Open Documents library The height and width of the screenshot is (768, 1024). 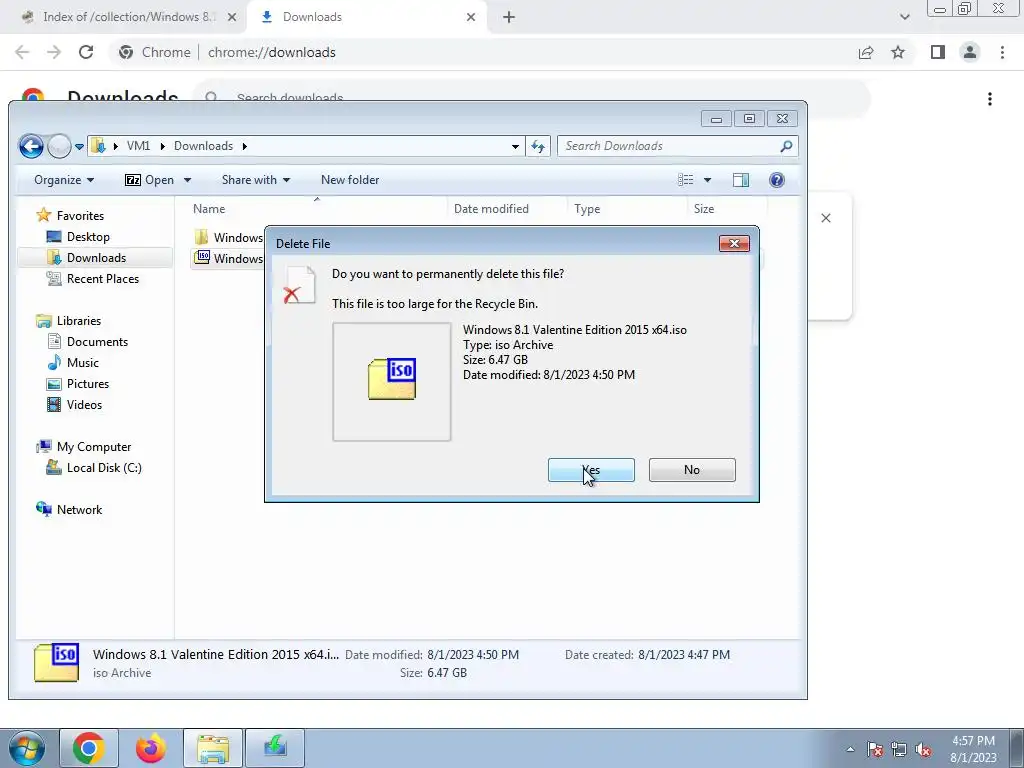click(x=97, y=342)
